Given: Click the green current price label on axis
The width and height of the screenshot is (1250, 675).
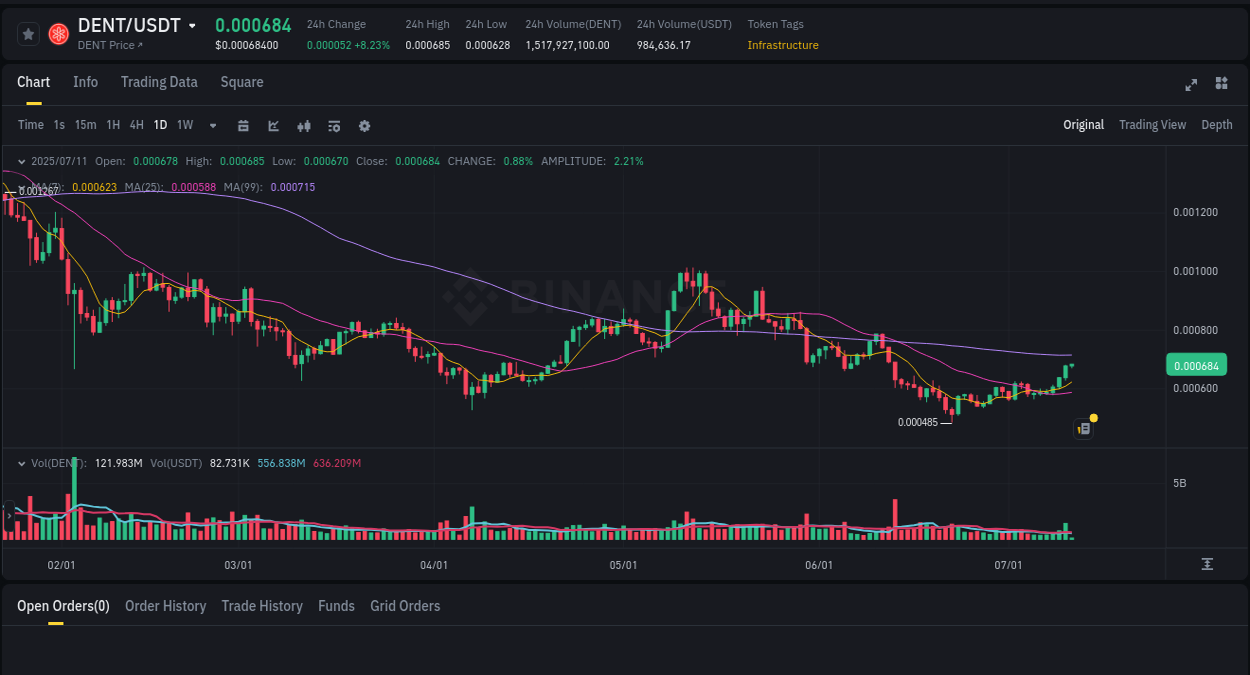Looking at the screenshot, I should coord(1196,365).
